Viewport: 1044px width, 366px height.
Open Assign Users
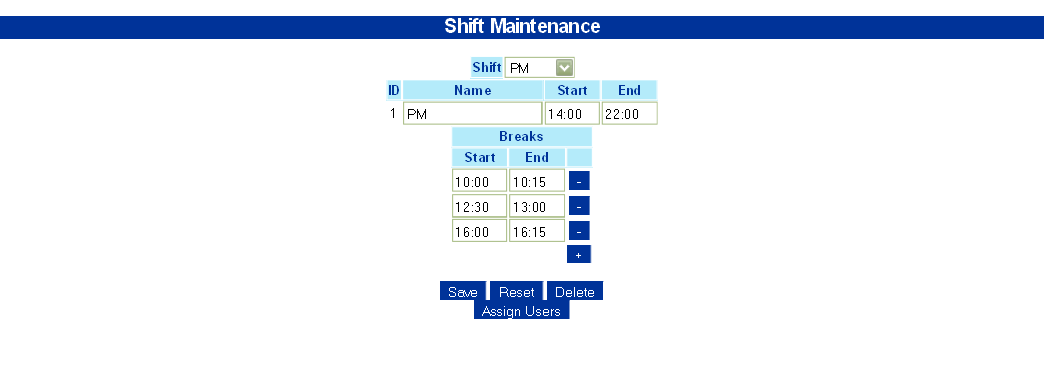[521, 310]
